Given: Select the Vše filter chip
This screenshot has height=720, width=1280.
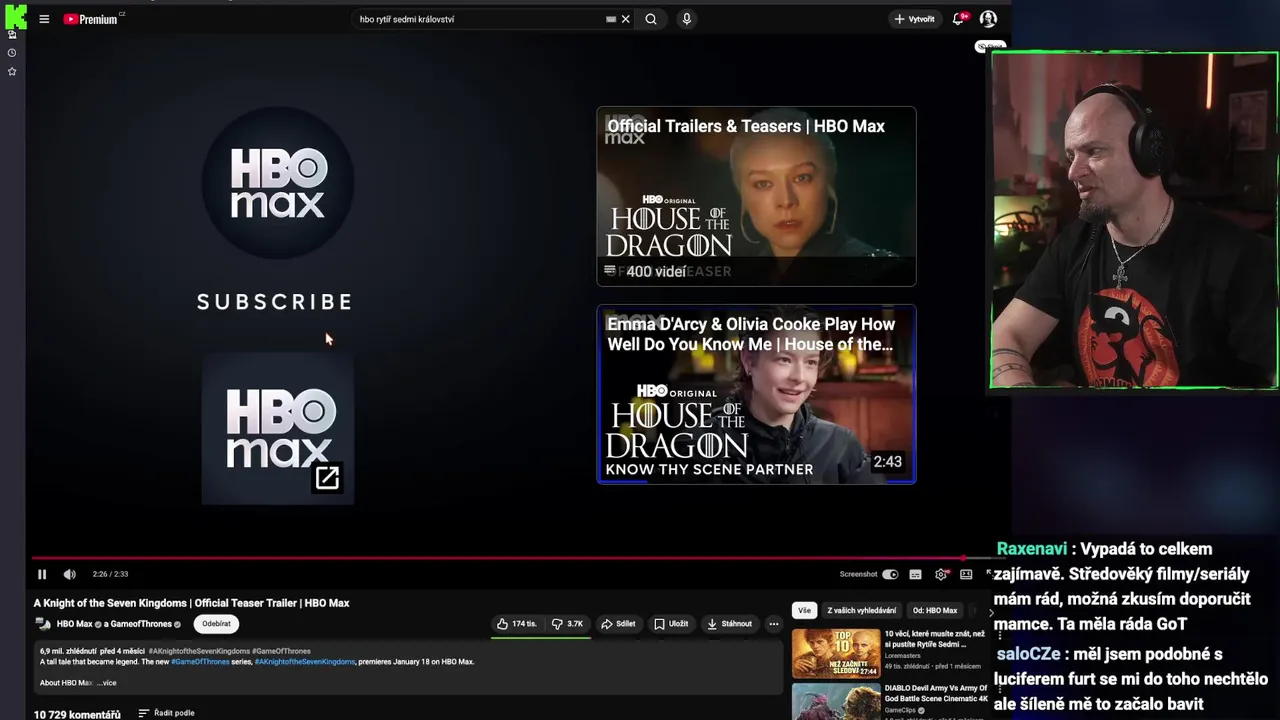Looking at the screenshot, I should pyautogui.click(x=804, y=610).
